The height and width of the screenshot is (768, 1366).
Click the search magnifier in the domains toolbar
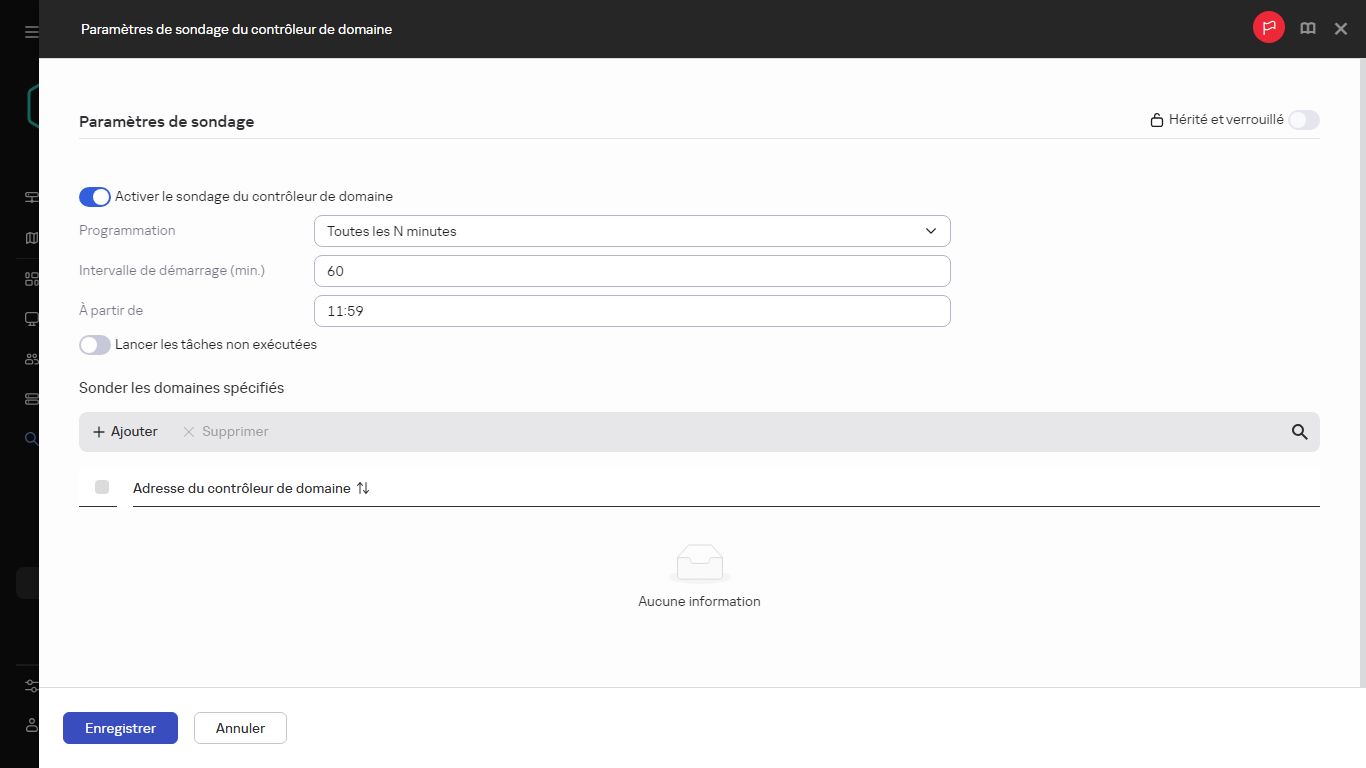(1299, 432)
